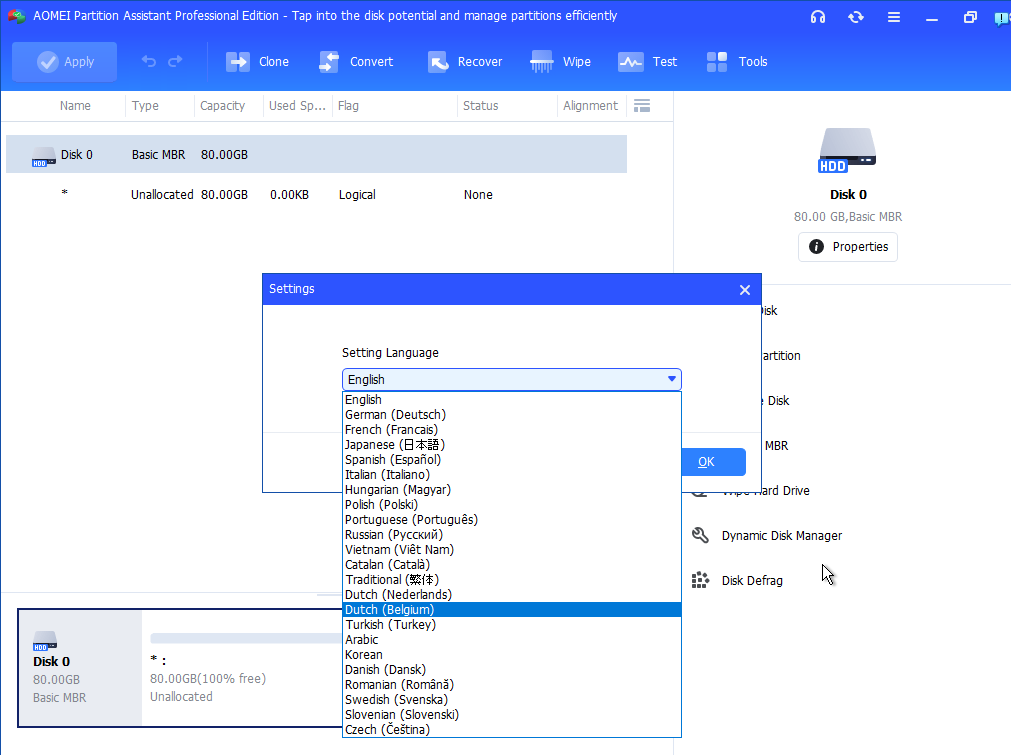Image resolution: width=1011 pixels, height=755 pixels.
Task: Select German (Deutsch) from the language list
Action: [x=395, y=415]
